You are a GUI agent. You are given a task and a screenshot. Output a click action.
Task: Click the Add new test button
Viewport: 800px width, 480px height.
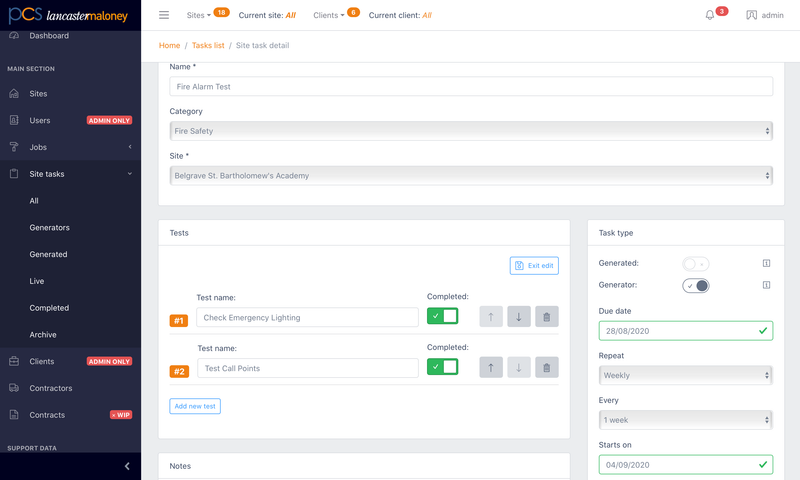coord(195,406)
